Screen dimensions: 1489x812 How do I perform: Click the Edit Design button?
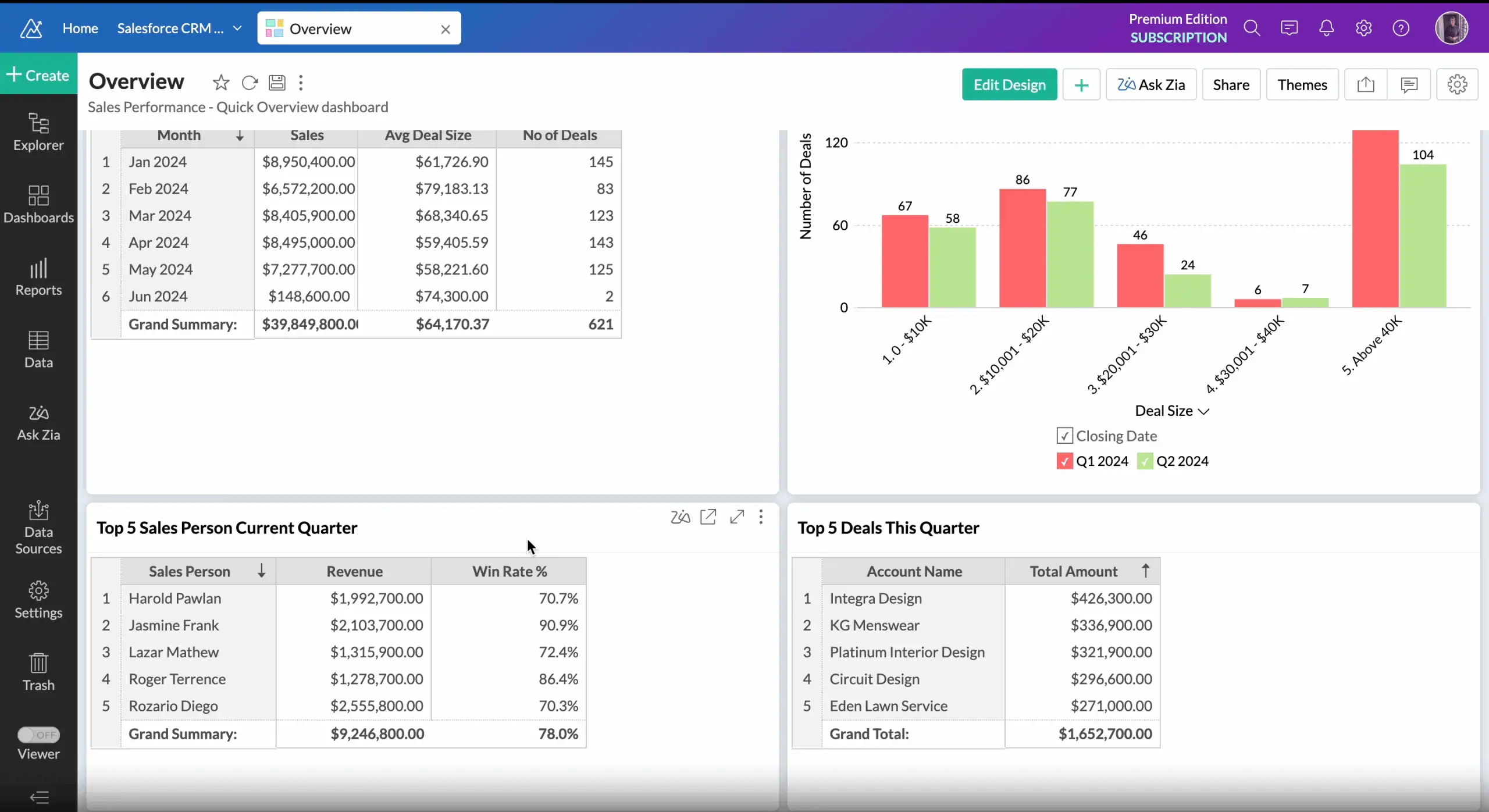(1009, 85)
